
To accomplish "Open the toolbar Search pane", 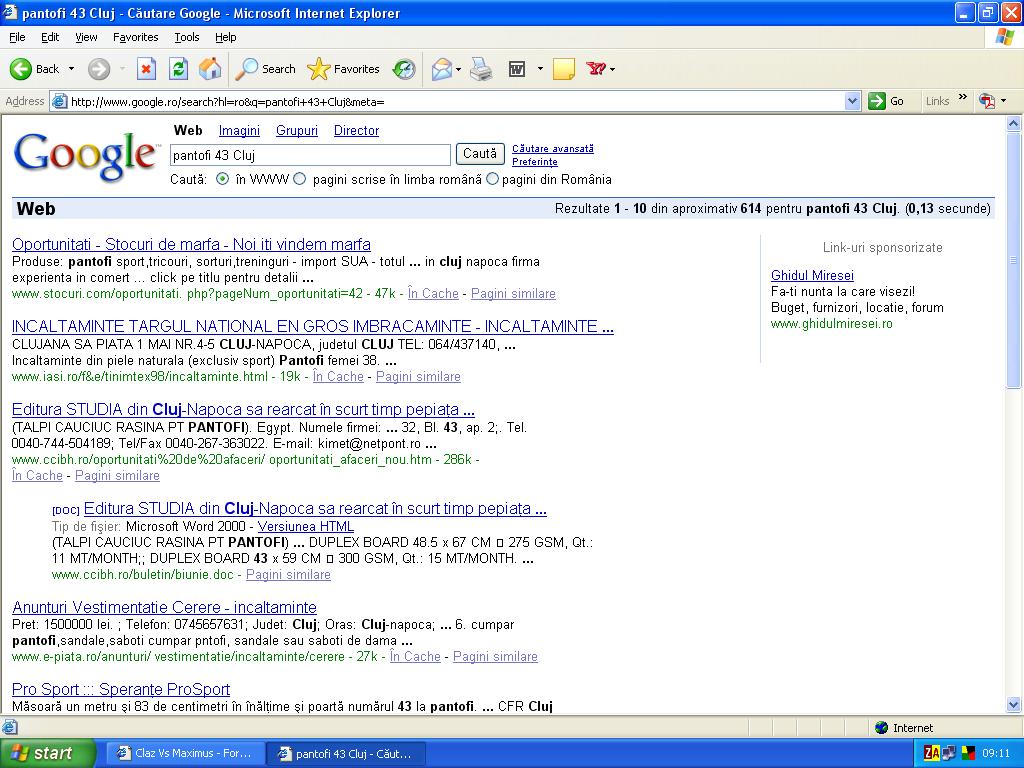I will tap(265, 69).
